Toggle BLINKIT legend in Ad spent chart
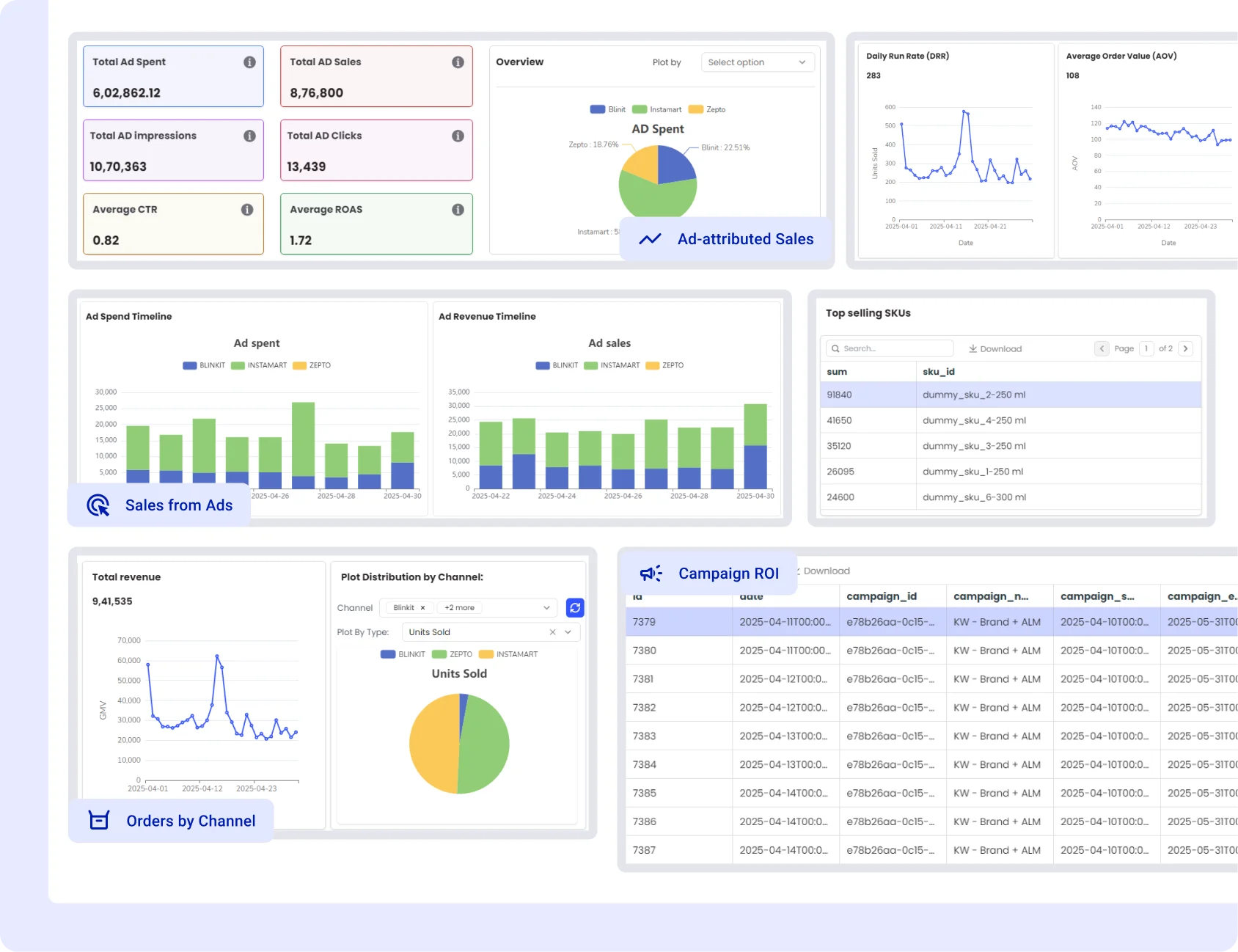Viewport: 1238px width, 952px height. tap(204, 365)
